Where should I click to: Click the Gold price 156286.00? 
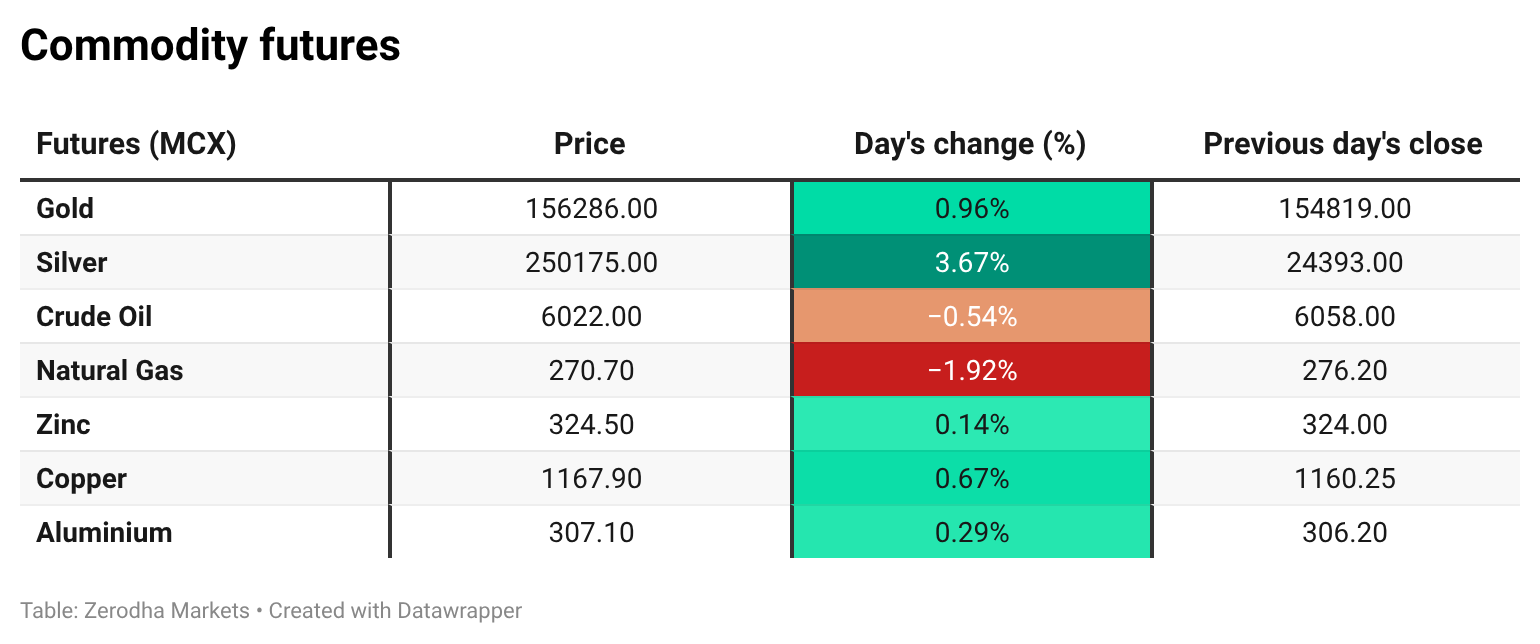[x=591, y=209]
